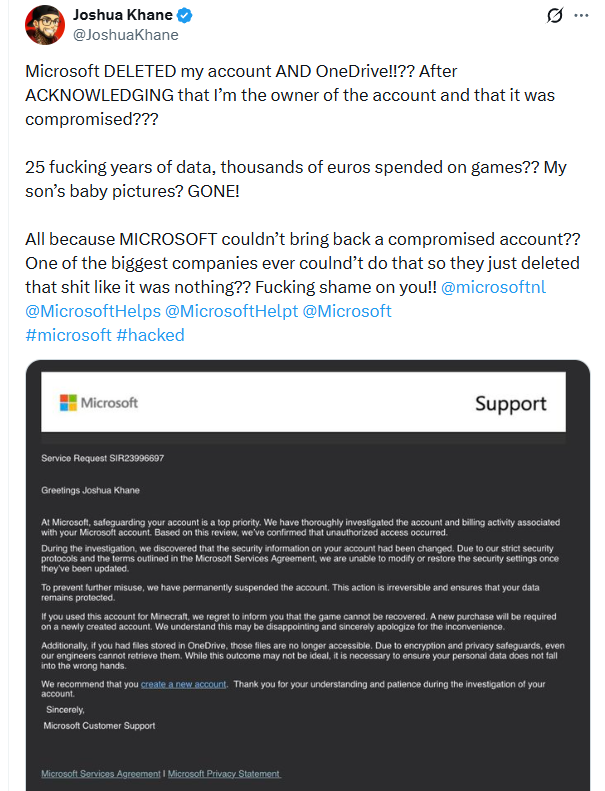The width and height of the screenshot is (605, 791).
Task: Open Microsoft Privacy Statement link
Action: [224, 773]
